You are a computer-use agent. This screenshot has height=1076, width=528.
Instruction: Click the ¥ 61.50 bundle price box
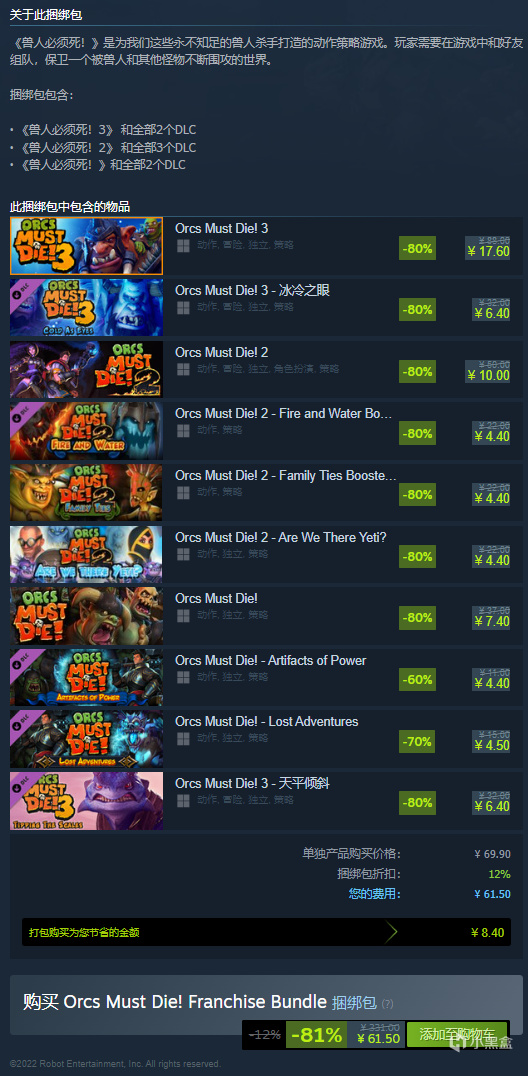(x=378, y=1034)
